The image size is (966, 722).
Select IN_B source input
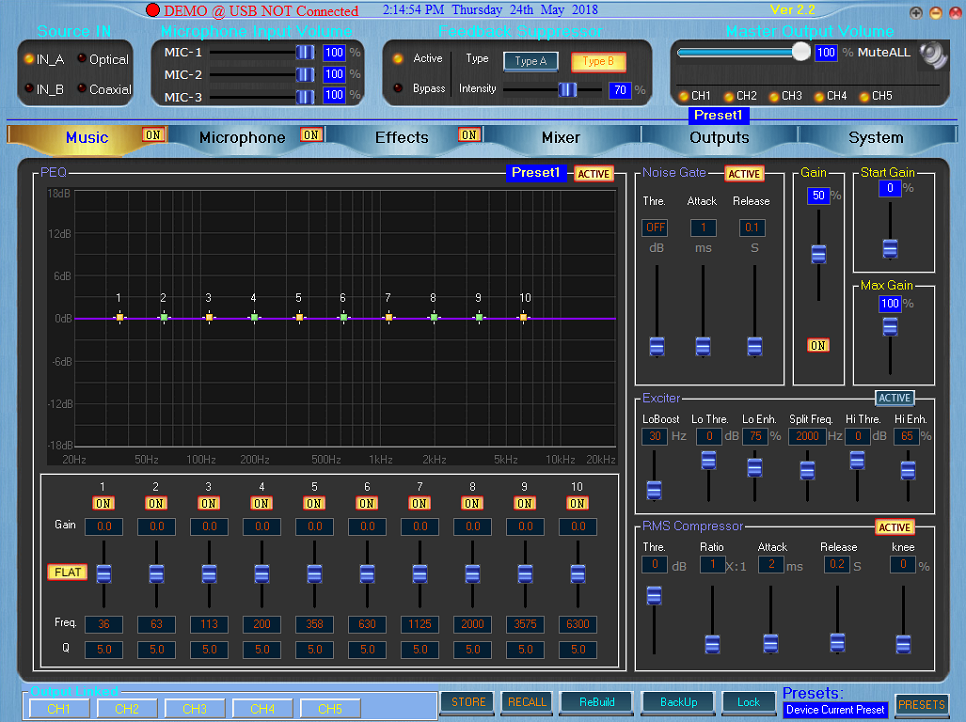(28, 88)
